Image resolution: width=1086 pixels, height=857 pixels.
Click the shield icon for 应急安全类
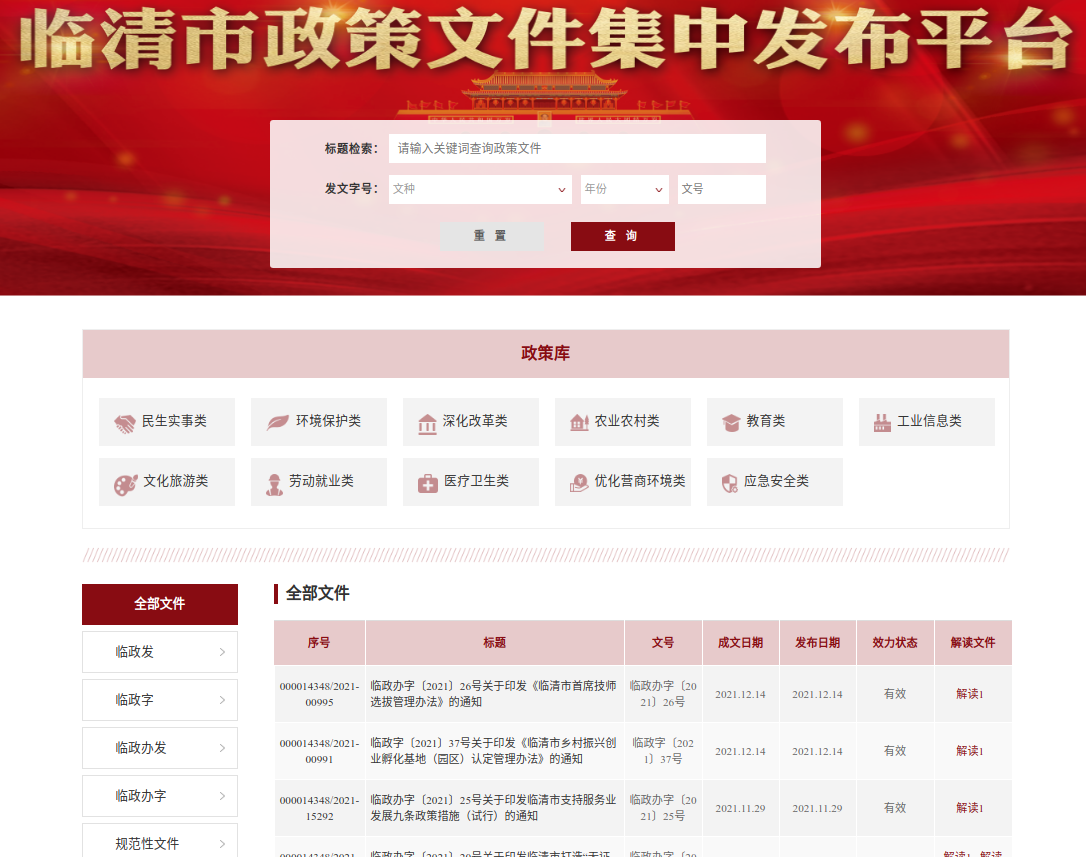(730, 483)
